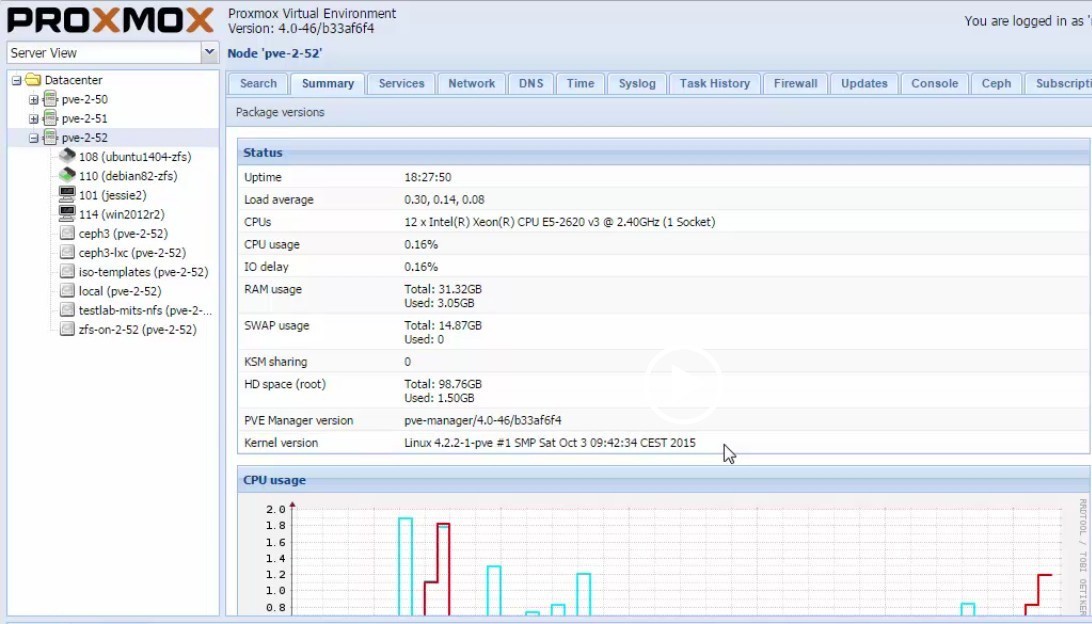Click VM monitor icon for 114 win2012r2

point(67,214)
